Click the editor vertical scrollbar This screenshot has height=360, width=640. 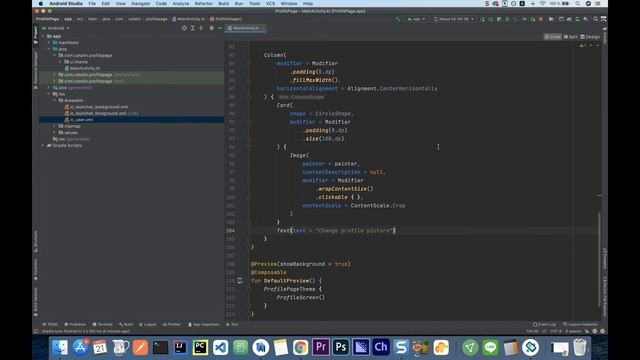599,260
